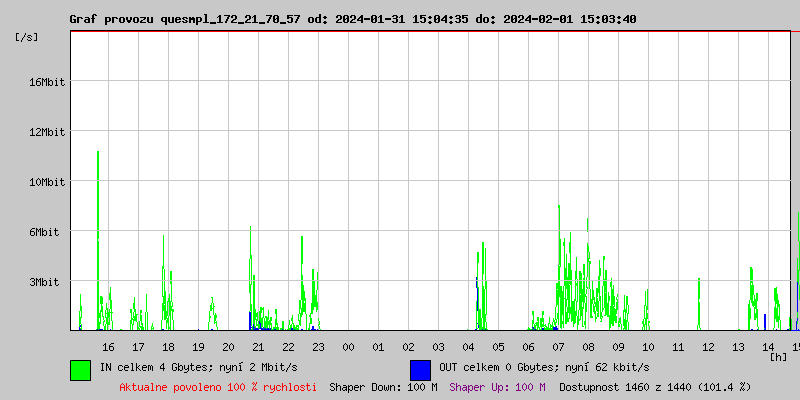Image resolution: width=800 pixels, height=400 pixels.
Task: Click the 6Mbit y-axis label
Action: tap(46, 232)
